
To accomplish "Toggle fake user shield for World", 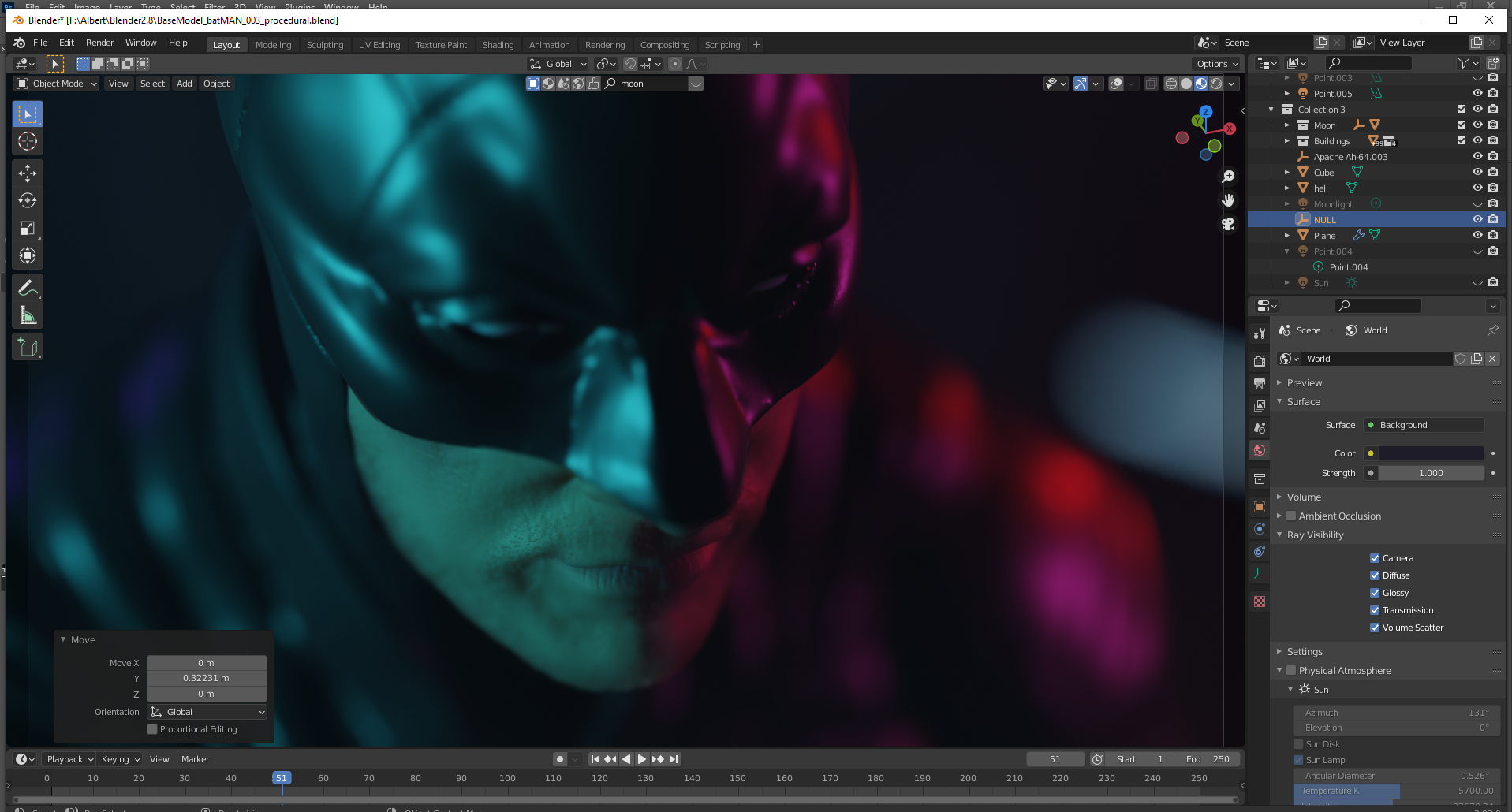I will tap(1461, 359).
